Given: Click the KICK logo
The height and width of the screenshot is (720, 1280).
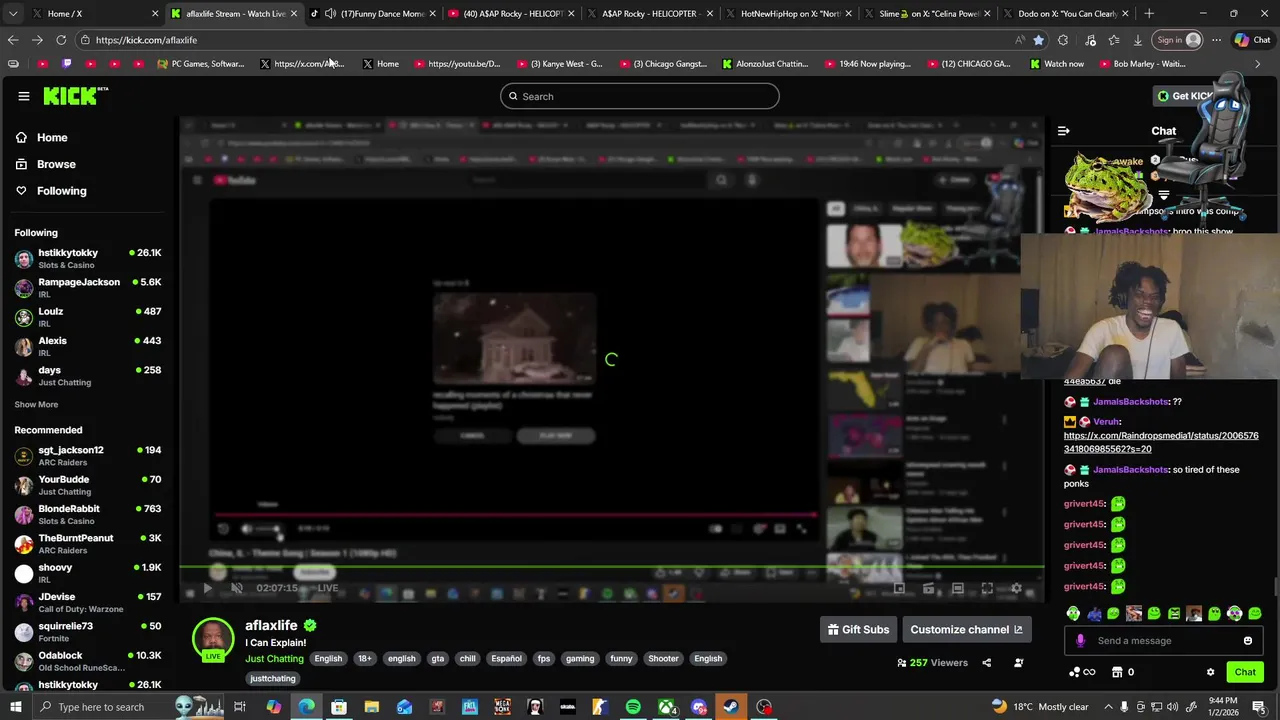Looking at the screenshot, I should click(x=75, y=96).
